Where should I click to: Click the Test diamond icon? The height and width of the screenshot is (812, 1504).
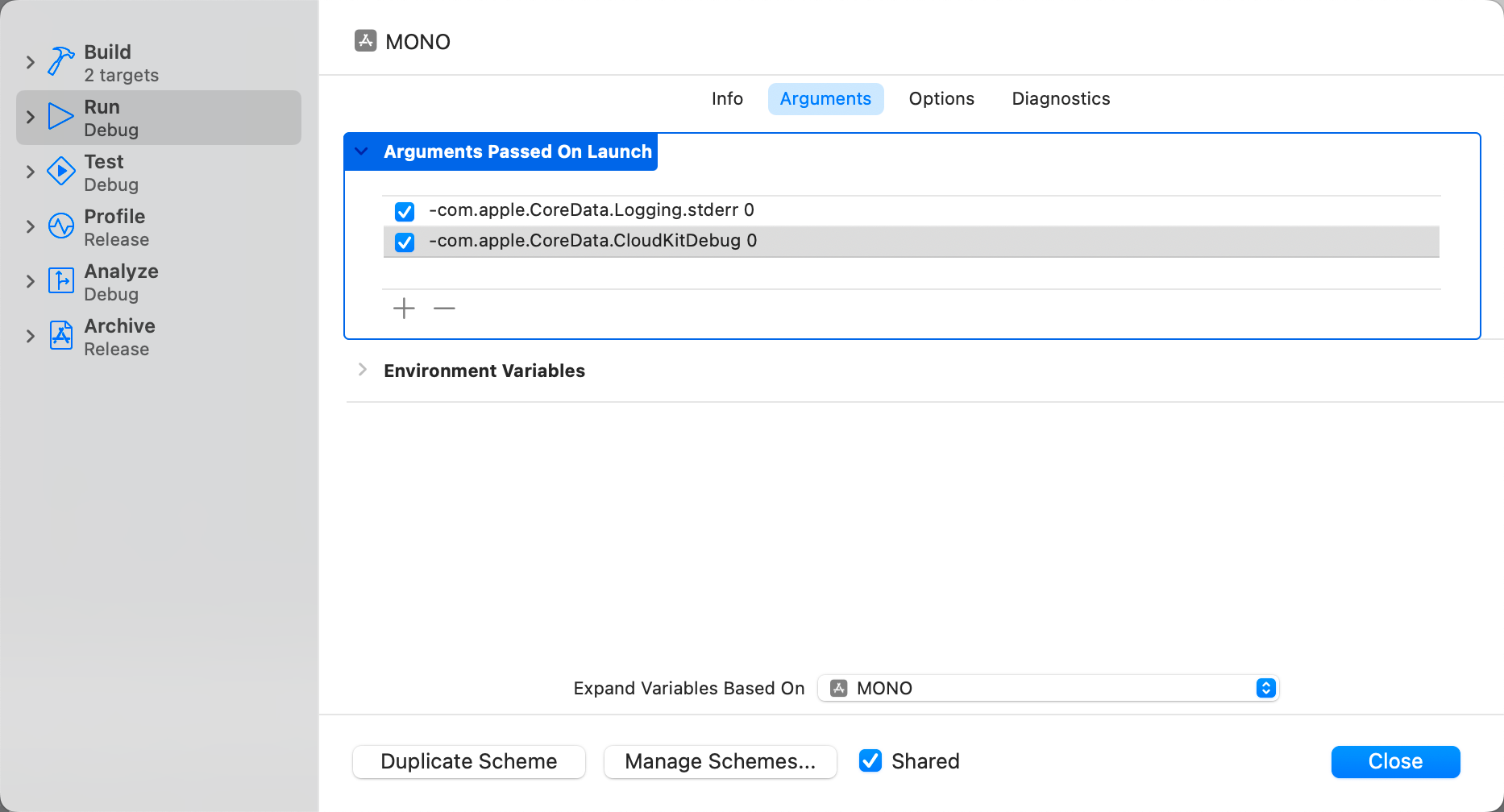point(60,172)
